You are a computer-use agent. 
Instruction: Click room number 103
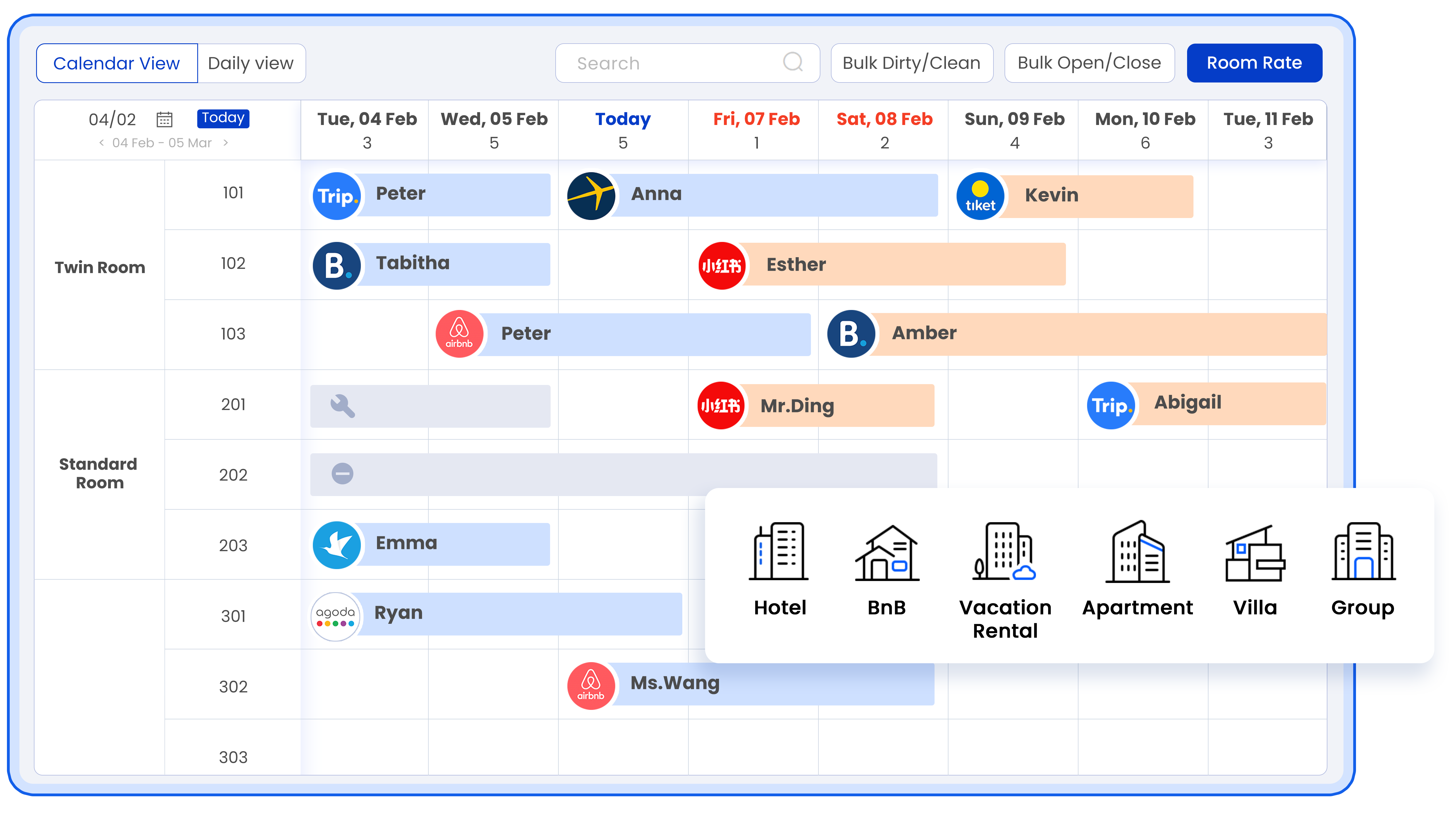pos(233,334)
